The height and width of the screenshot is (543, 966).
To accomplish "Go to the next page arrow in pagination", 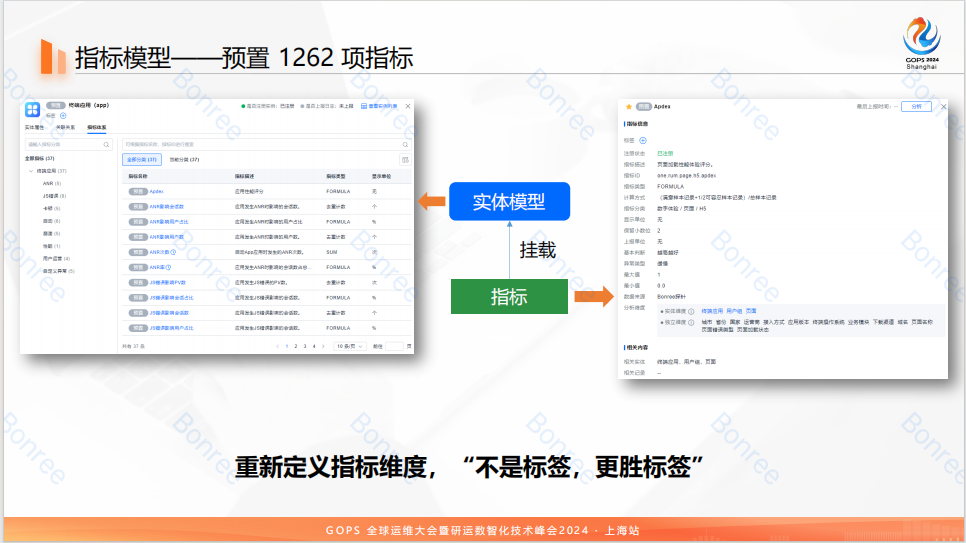I will tap(323, 346).
